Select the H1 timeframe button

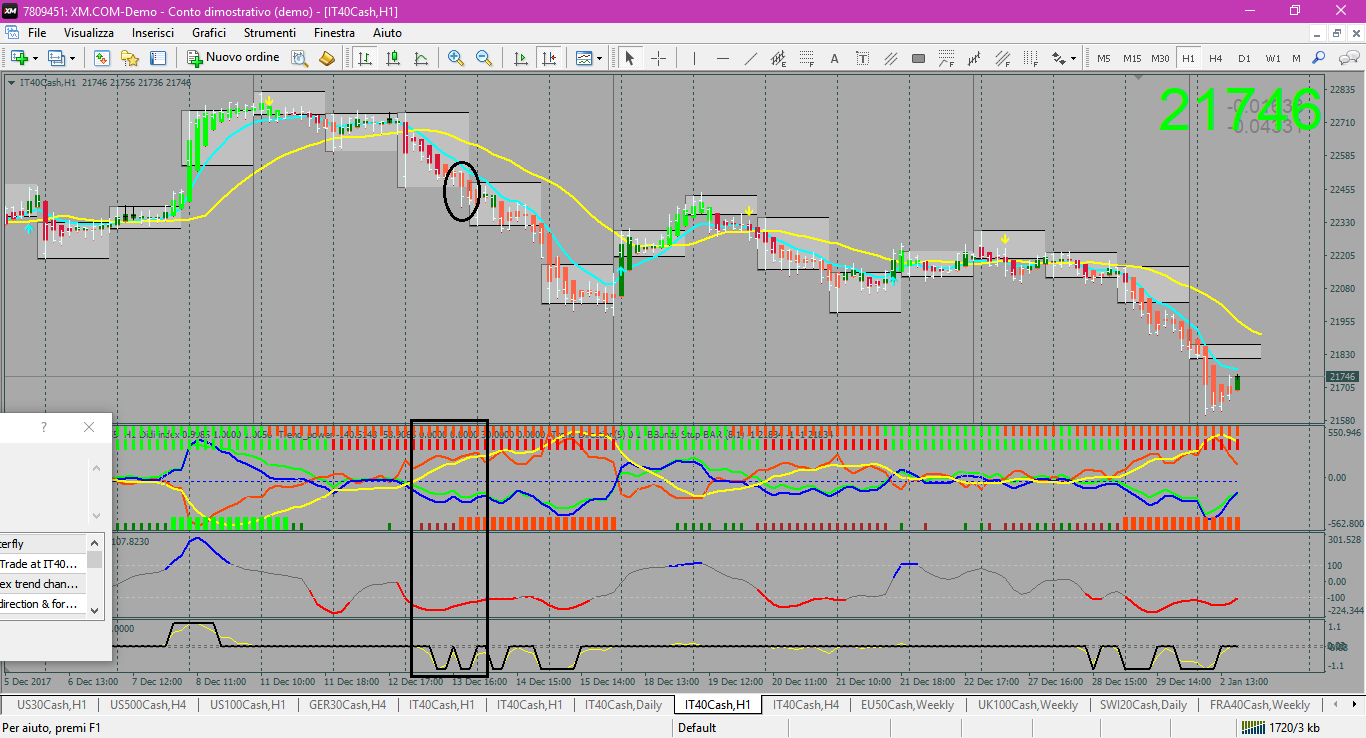point(1188,58)
